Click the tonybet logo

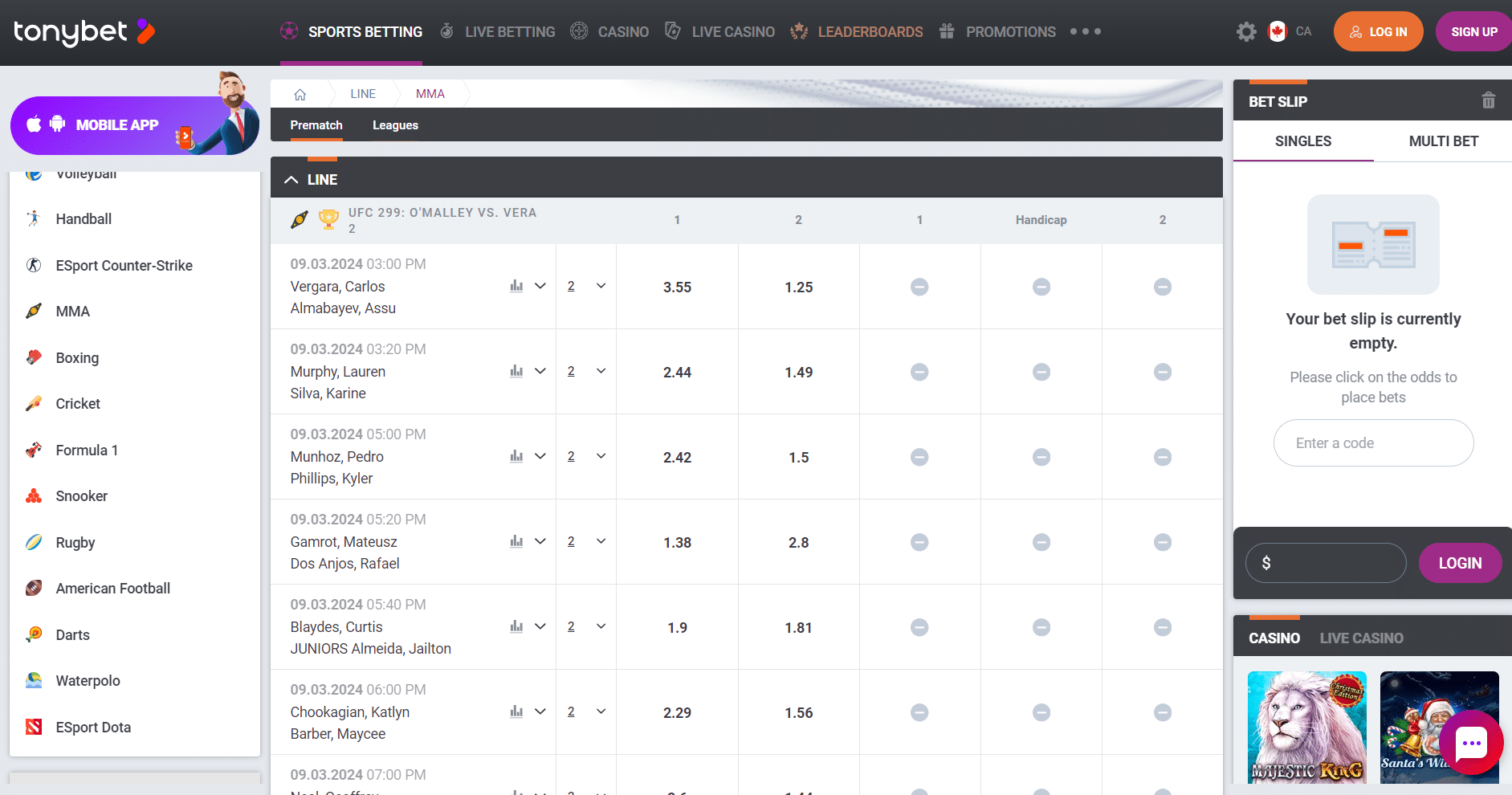click(84, 31)
